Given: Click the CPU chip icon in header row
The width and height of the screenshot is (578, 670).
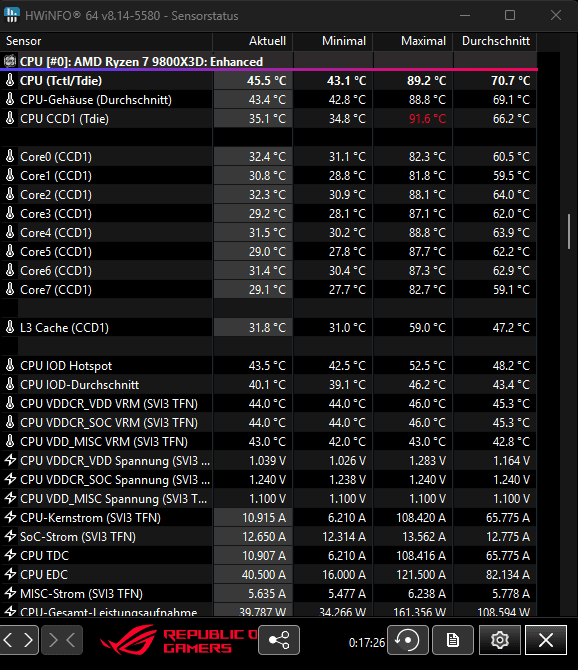Looking at the screenshot, I should tap(10, 62).
